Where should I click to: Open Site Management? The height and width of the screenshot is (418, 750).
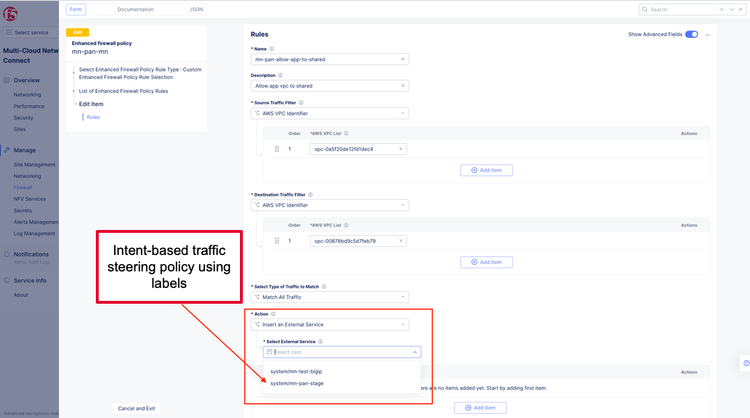[x=34, y=165]
